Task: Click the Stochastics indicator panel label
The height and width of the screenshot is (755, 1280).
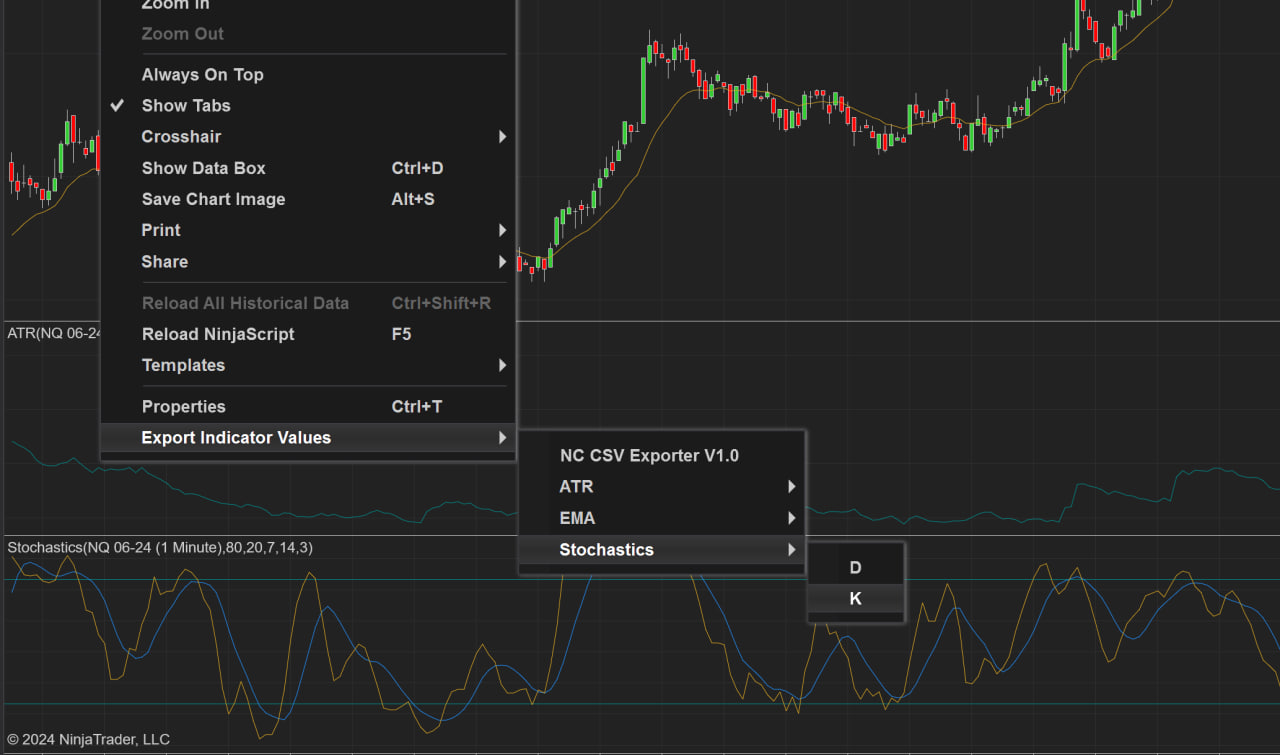Action: point(160,548)
